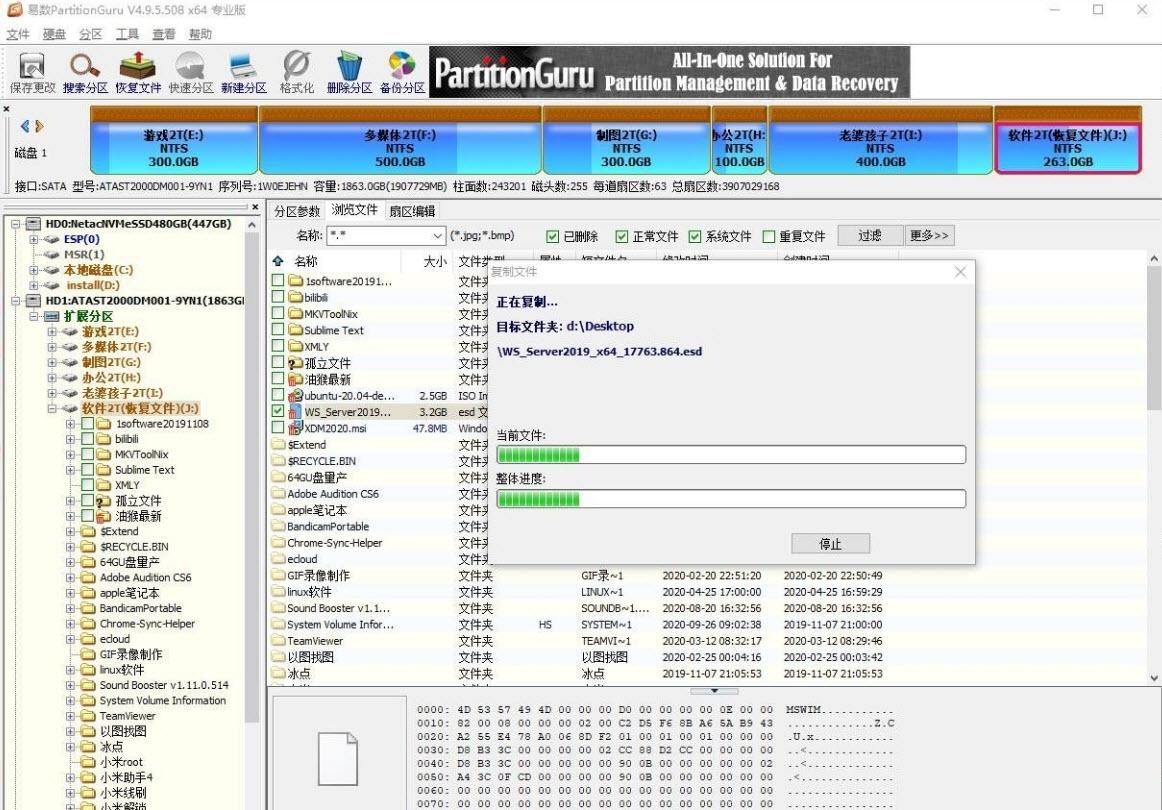Enable the 重复文件 (duplicate files) checkbox
The width and height of the screenshot is (1162, 810).
coord(768,236)
